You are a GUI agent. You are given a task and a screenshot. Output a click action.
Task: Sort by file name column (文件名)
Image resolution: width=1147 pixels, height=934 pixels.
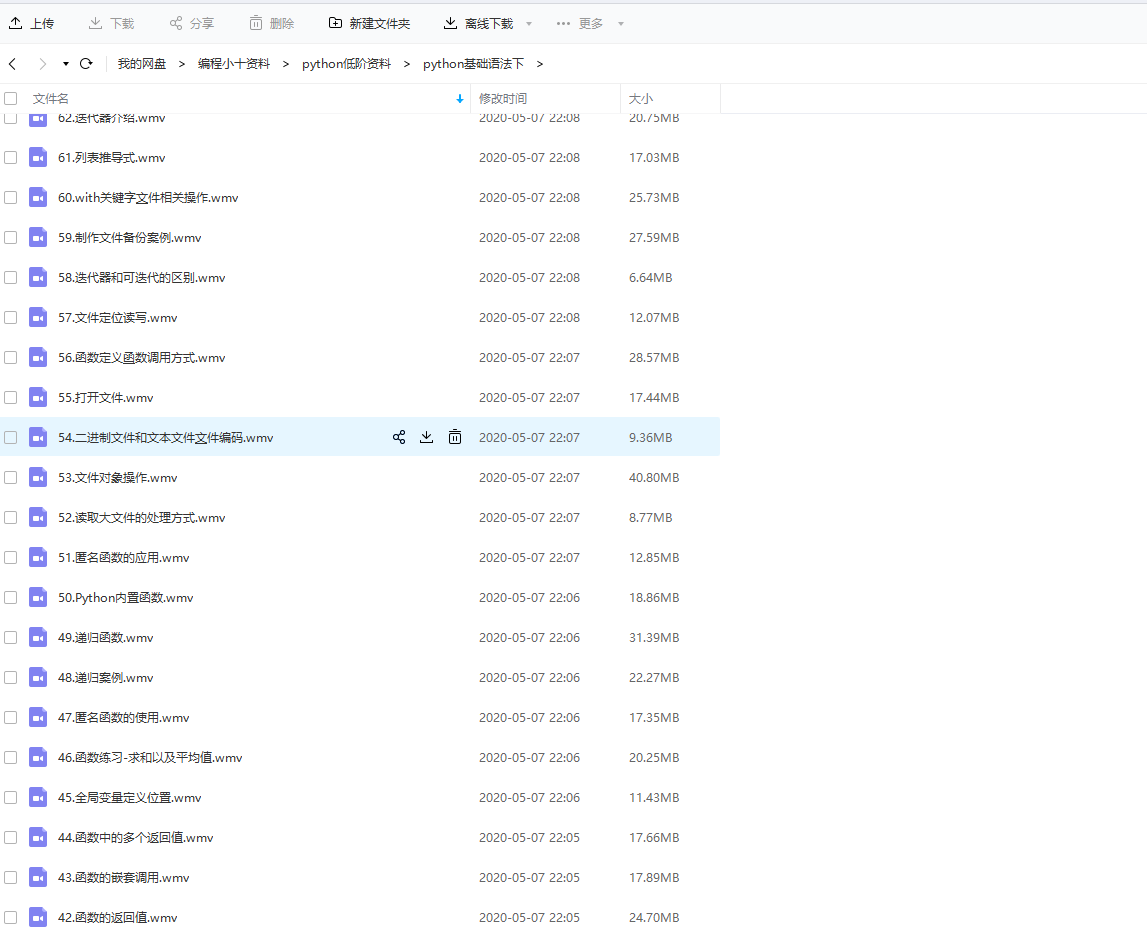coord(50,98)
